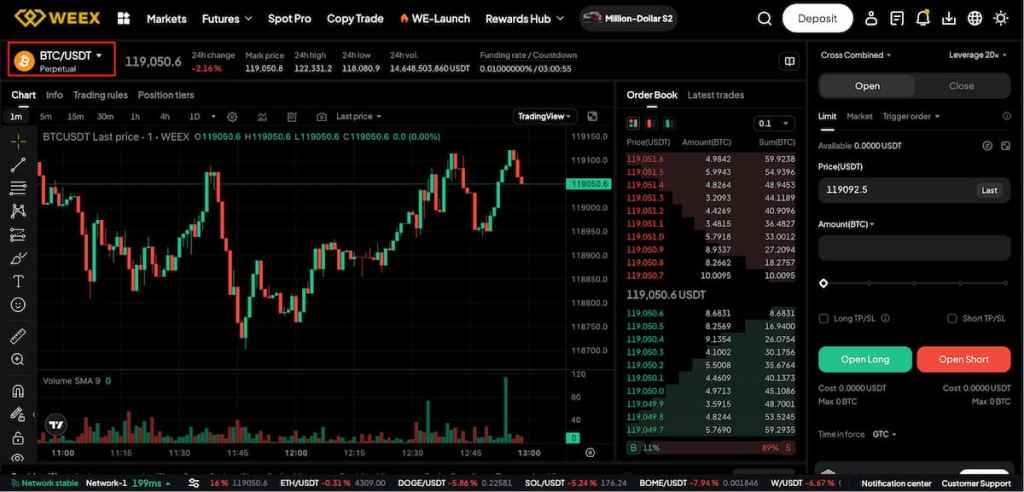Expand the Futures menu
1024x492 pixels.
tap(227, 18)
